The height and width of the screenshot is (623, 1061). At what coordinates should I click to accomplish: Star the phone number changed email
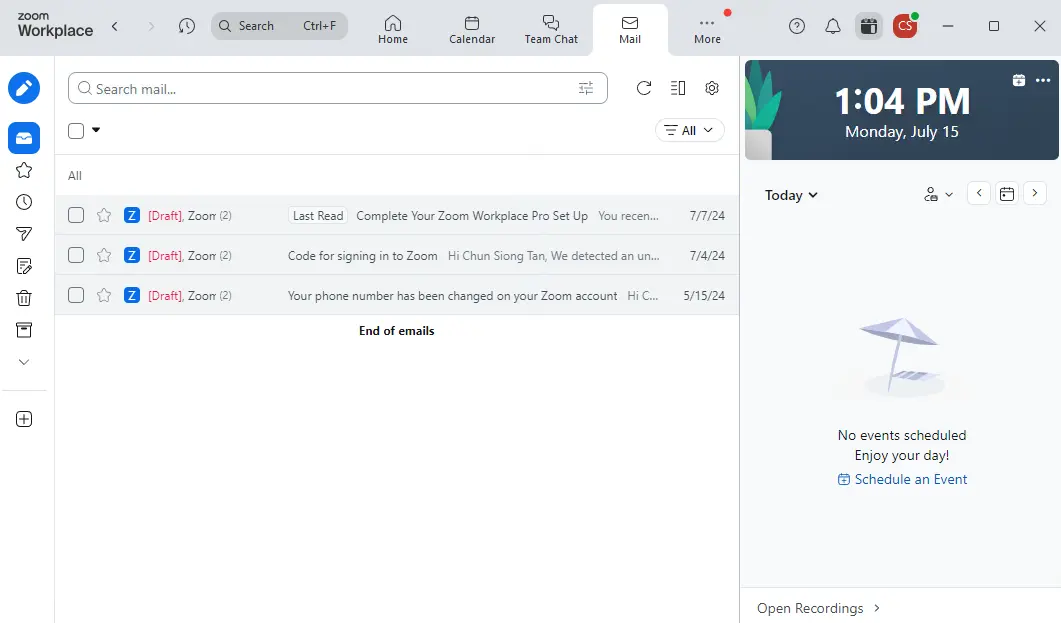[x=103, y=295]
